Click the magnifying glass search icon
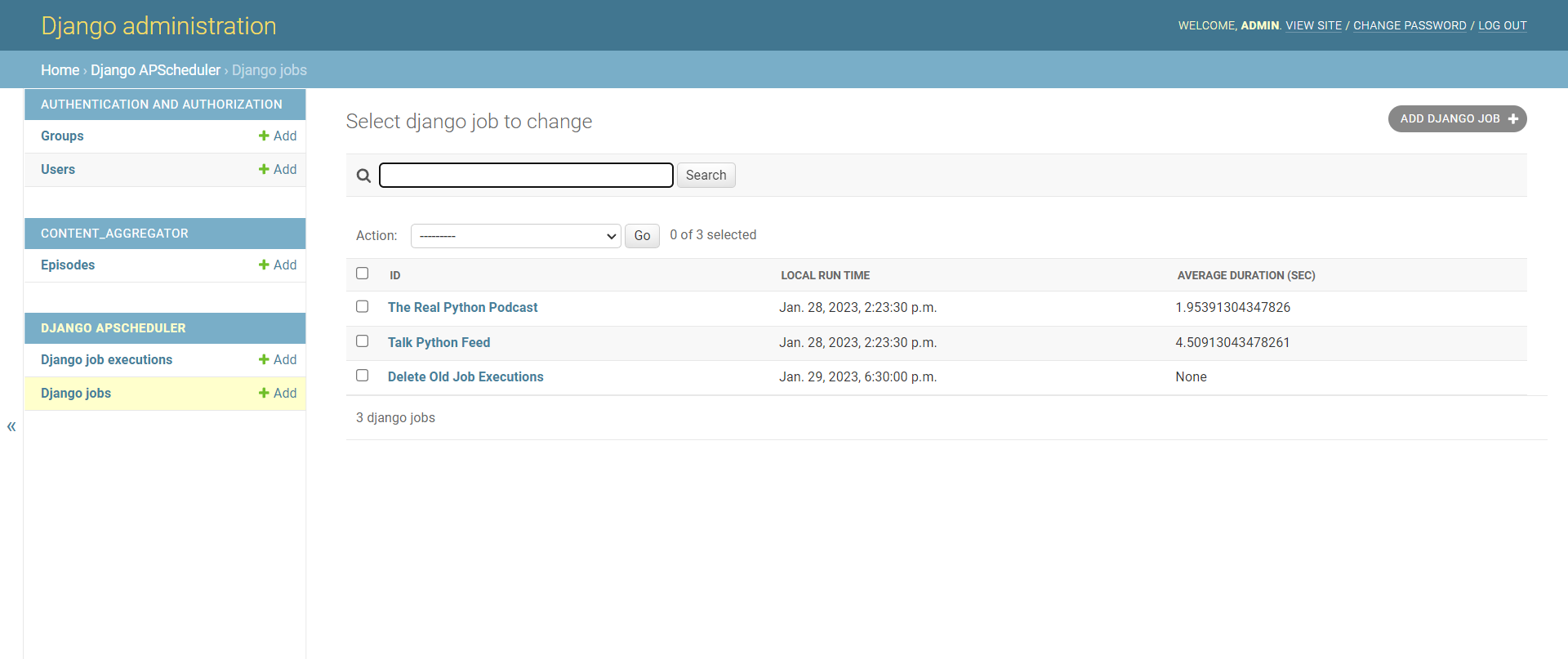 coord(363,176)
